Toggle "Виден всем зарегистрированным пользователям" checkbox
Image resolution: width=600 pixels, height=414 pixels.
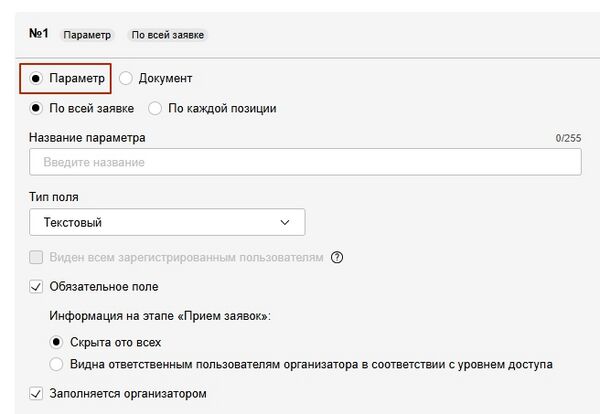pos(37,257)
